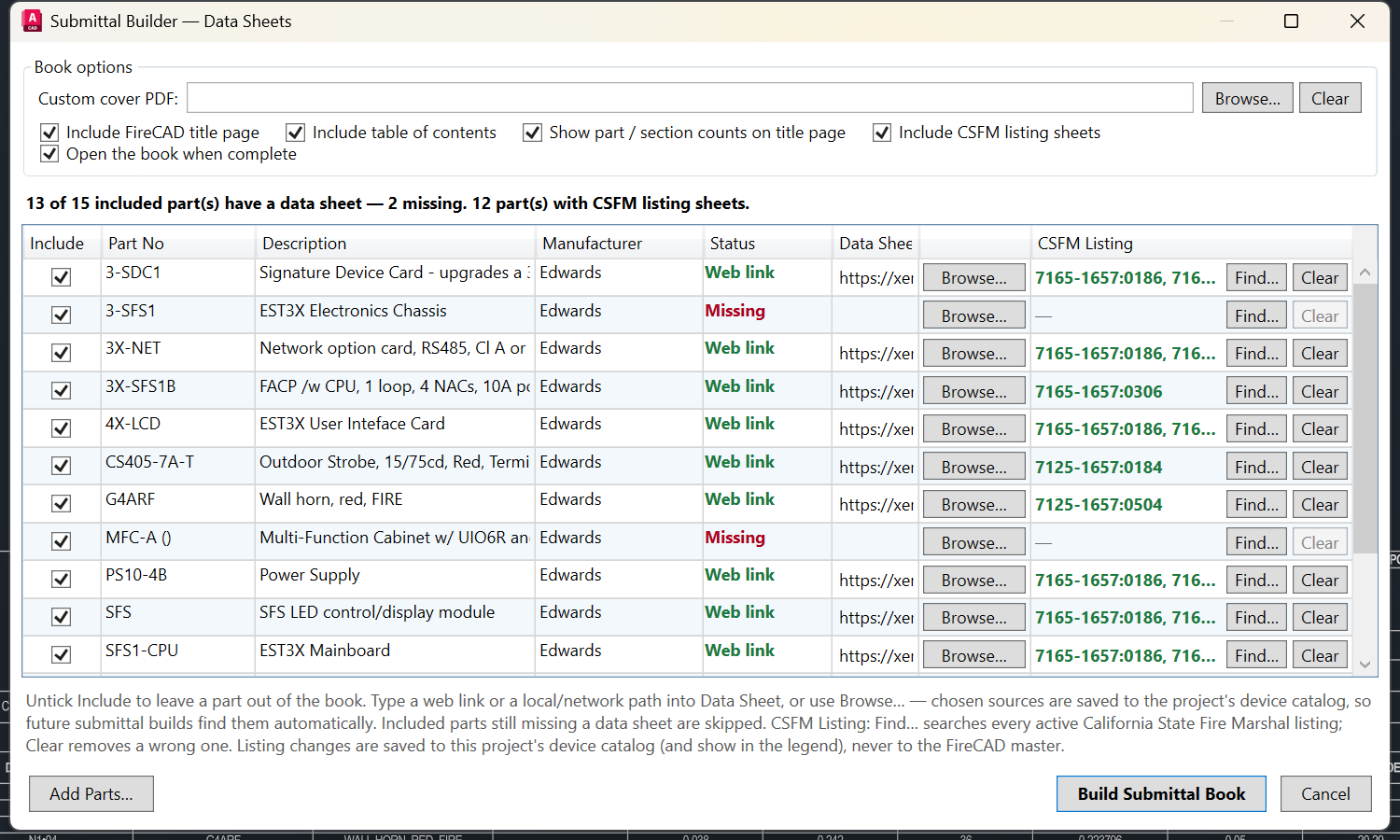This screenshot has width=1400, height=840.
Task: Browse data sheet for 3-SFS1
Action: pos(974,315)
